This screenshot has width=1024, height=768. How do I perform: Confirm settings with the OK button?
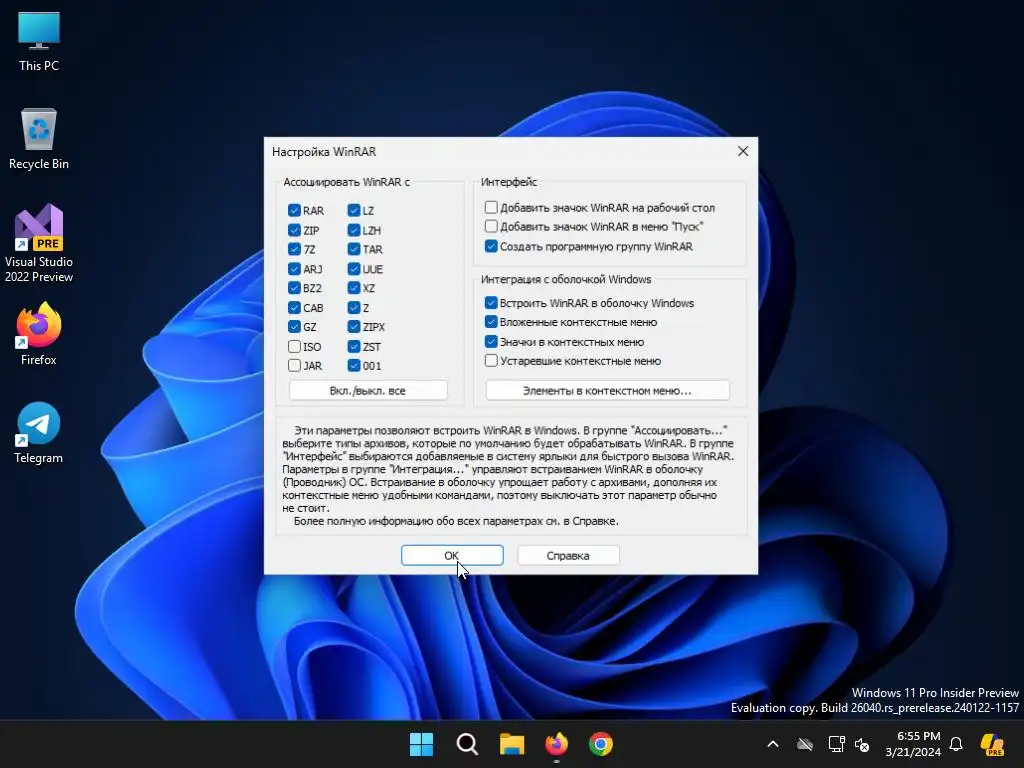pos(452,555)
